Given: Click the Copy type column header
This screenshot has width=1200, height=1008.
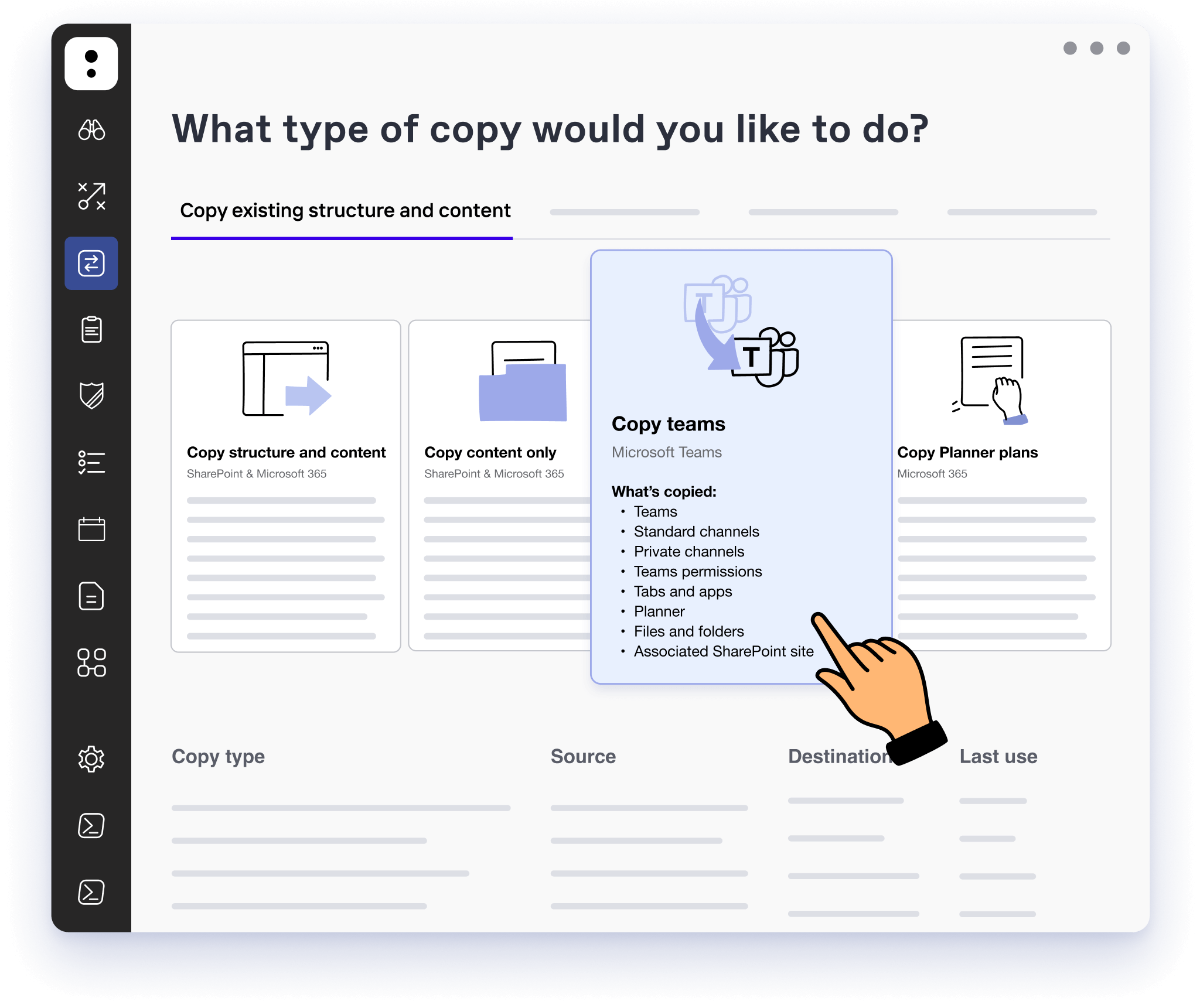Looking at the screenshot, I should 218,757.
